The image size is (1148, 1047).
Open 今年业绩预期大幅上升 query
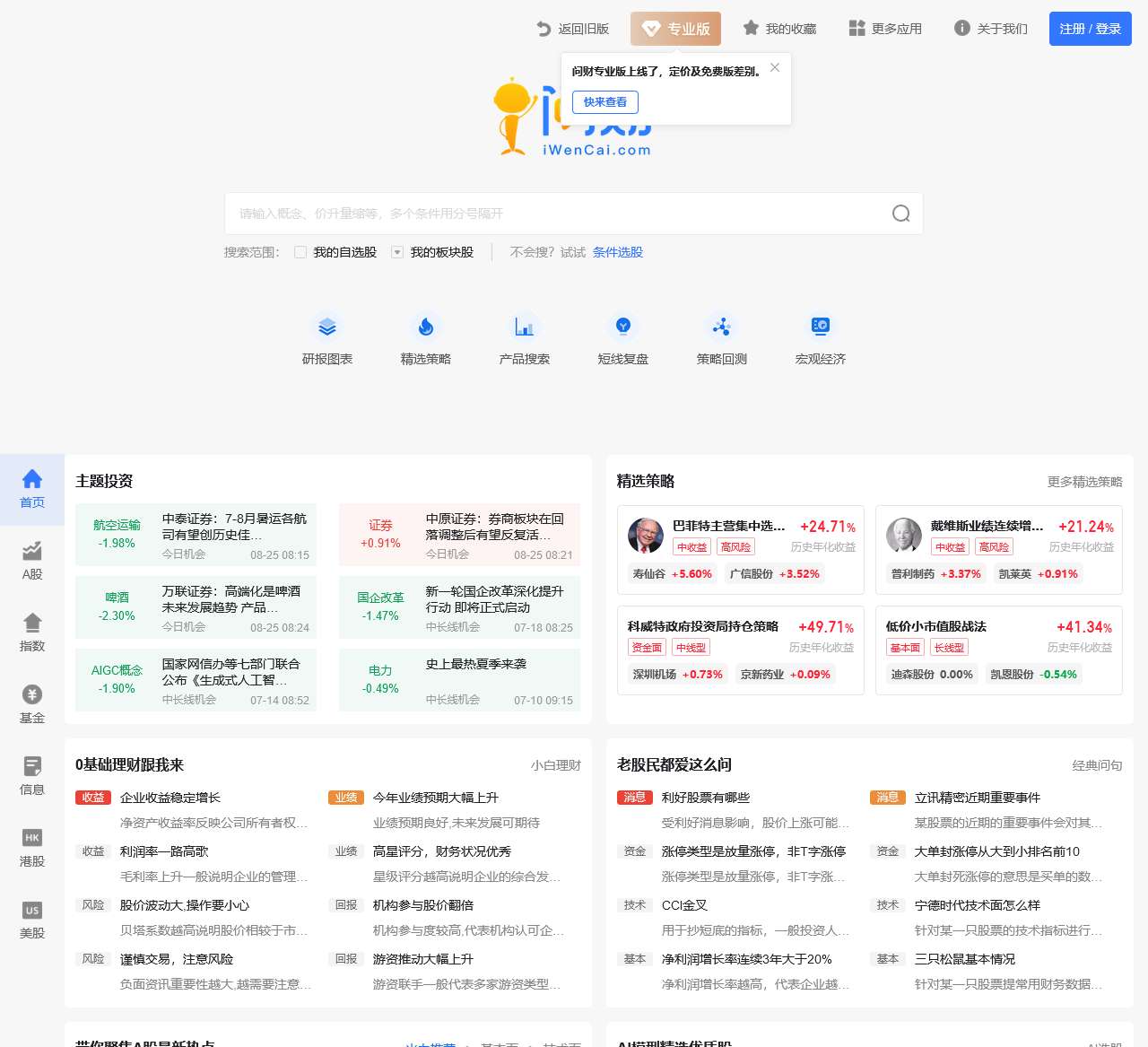[x=436, y=798]
